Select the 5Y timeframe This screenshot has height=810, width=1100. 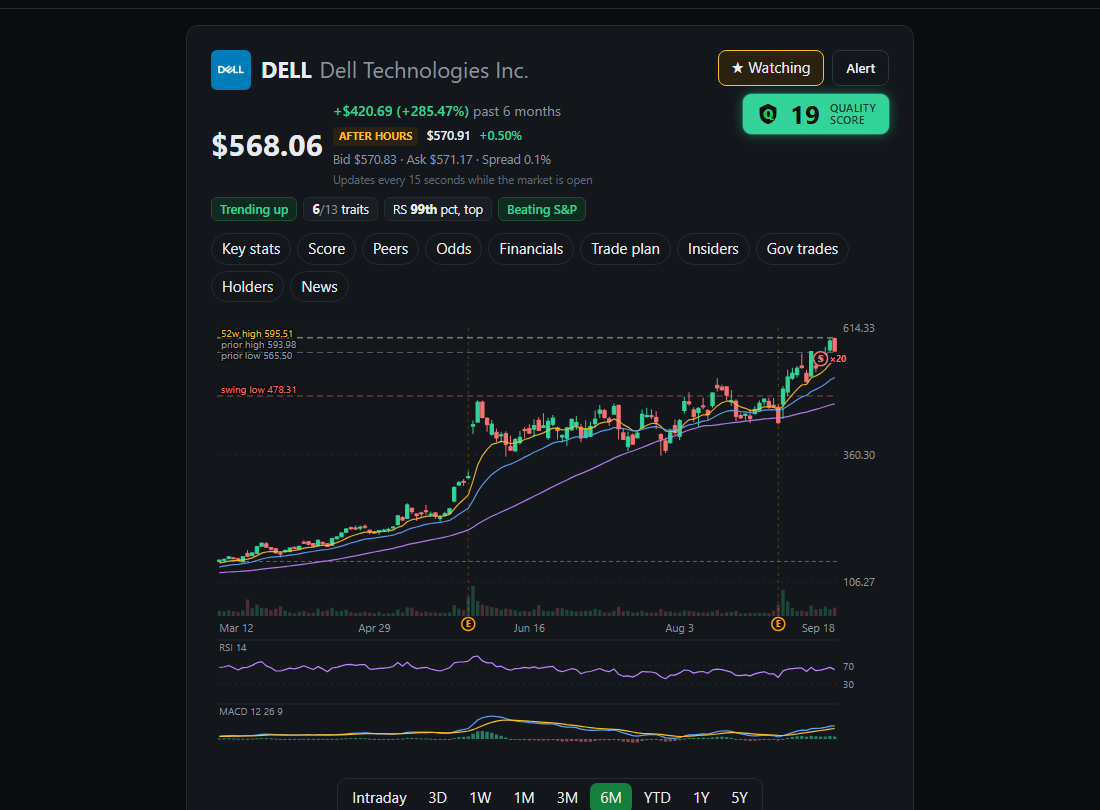739,797
